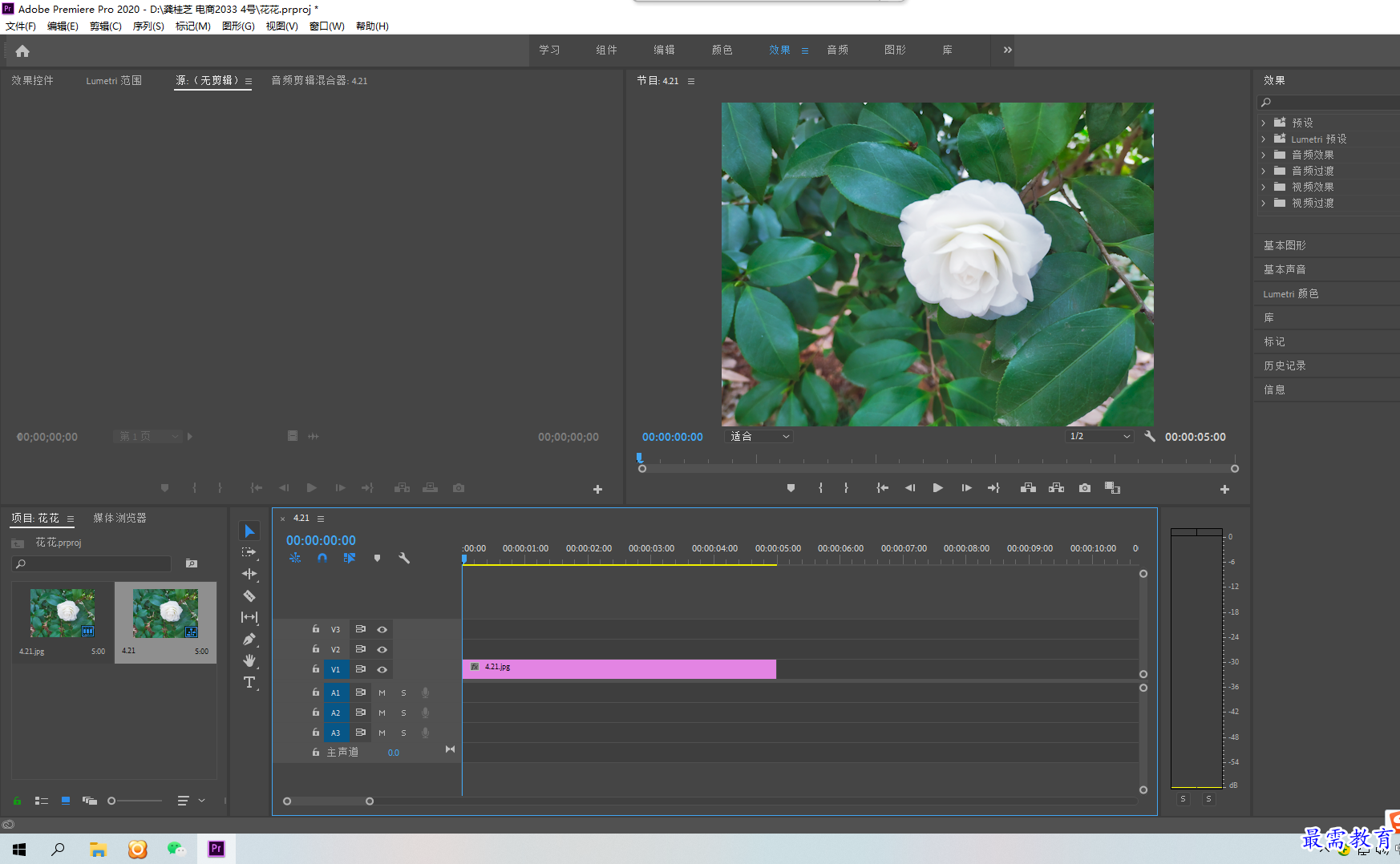Switch to the 编辑 workspace
This screenshot has width=1400, height=864.
pyautogui.click(x=665, y=50)
